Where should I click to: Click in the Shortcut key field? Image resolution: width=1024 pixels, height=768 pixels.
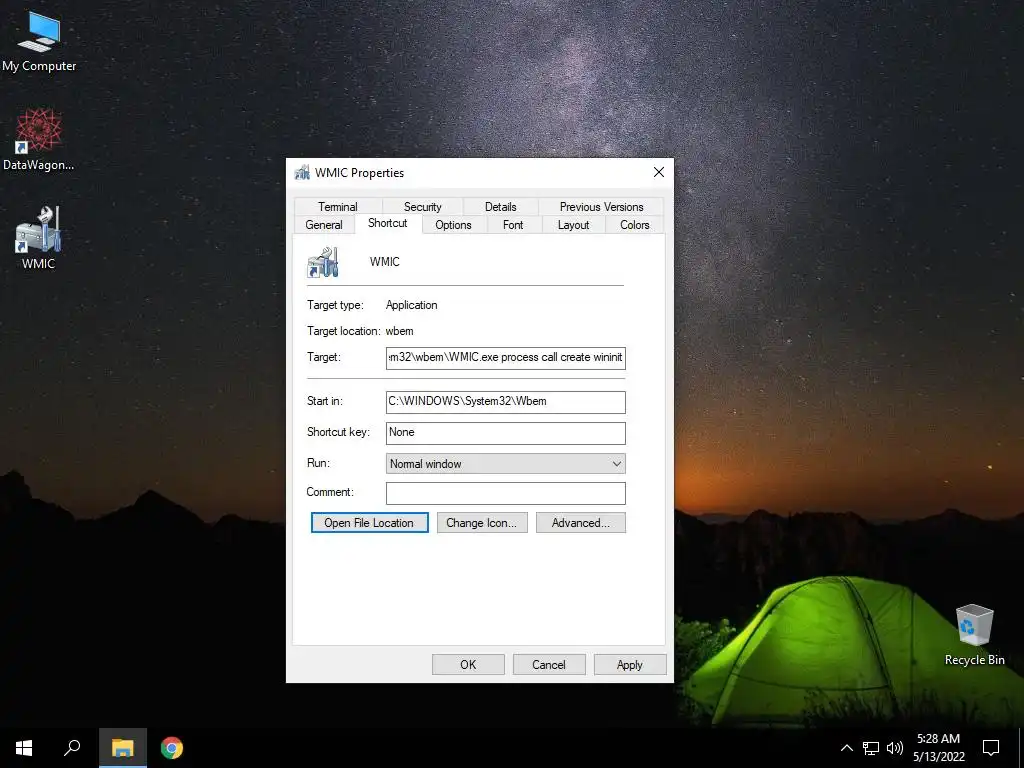505,433
